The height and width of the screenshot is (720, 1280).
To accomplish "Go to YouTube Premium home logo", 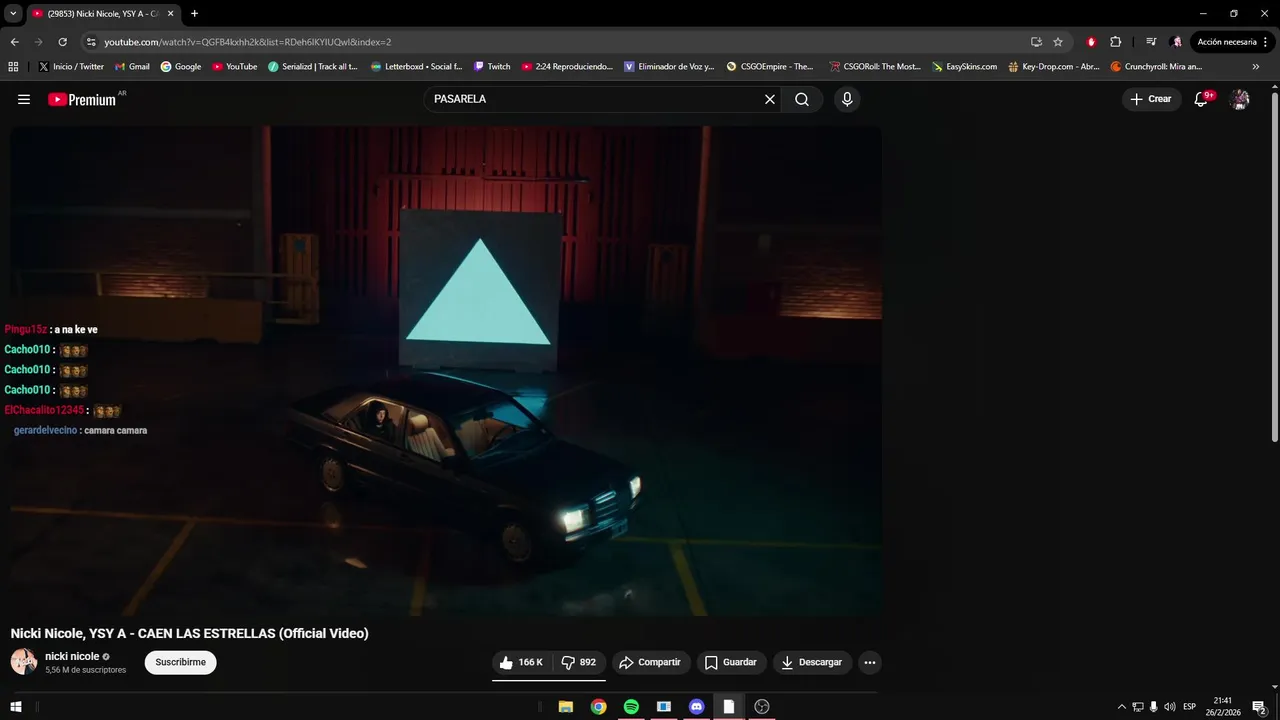I will coord(82,99).
